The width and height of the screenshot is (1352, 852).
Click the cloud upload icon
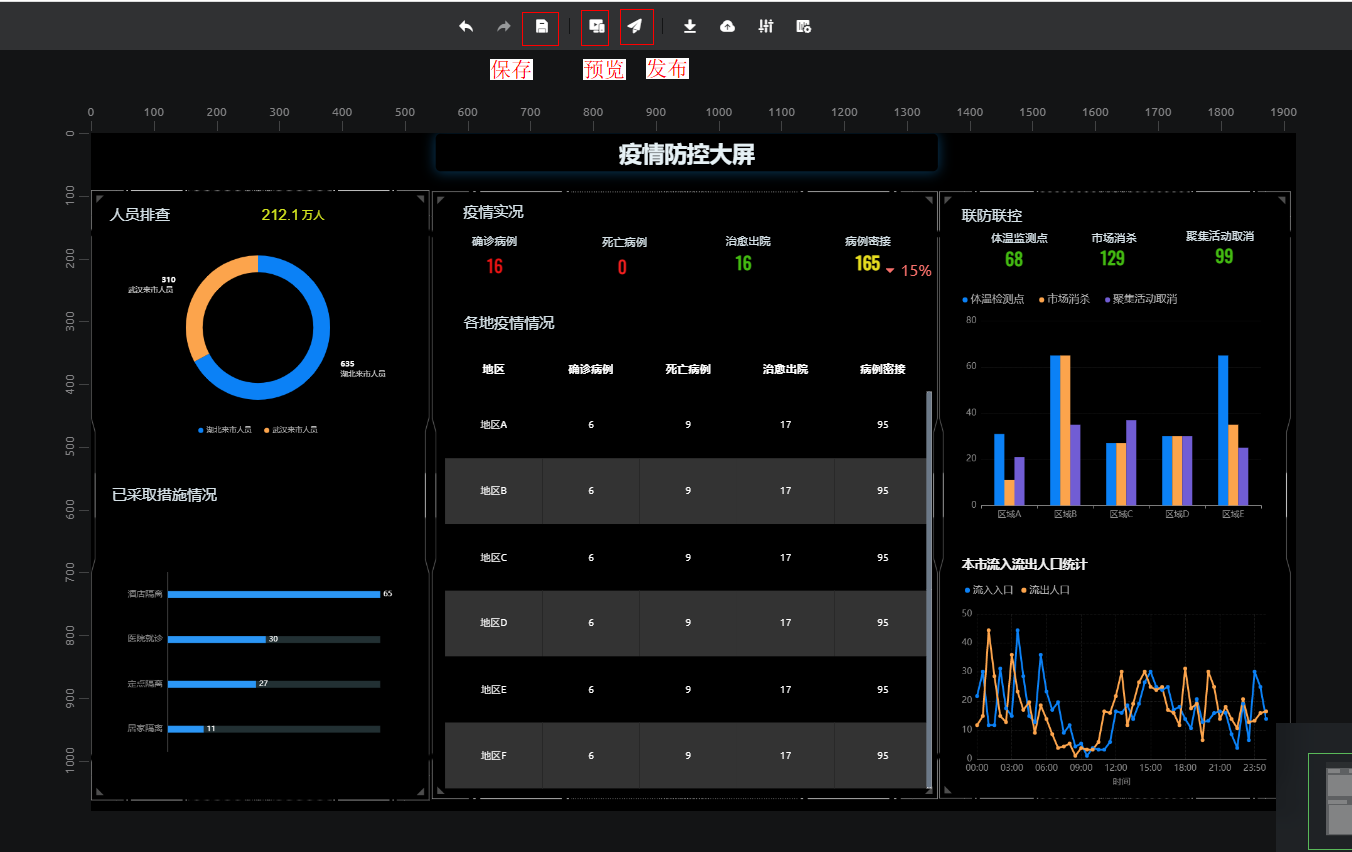pos(728,27)
